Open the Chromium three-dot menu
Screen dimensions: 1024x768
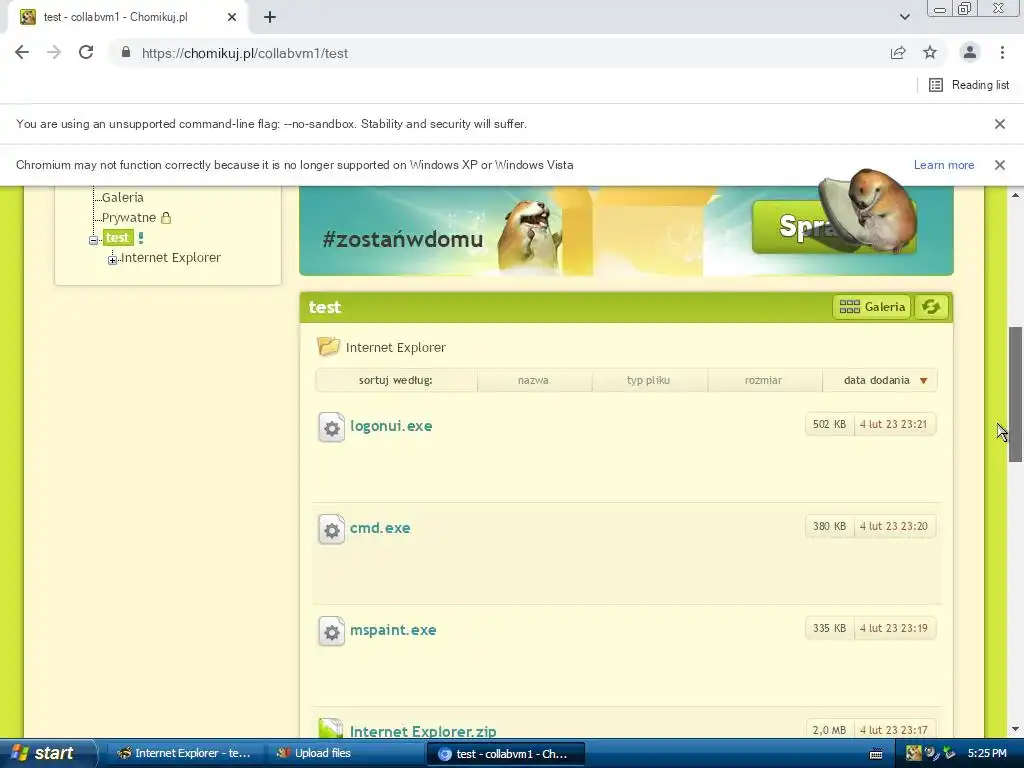(x=1002, y=53)
